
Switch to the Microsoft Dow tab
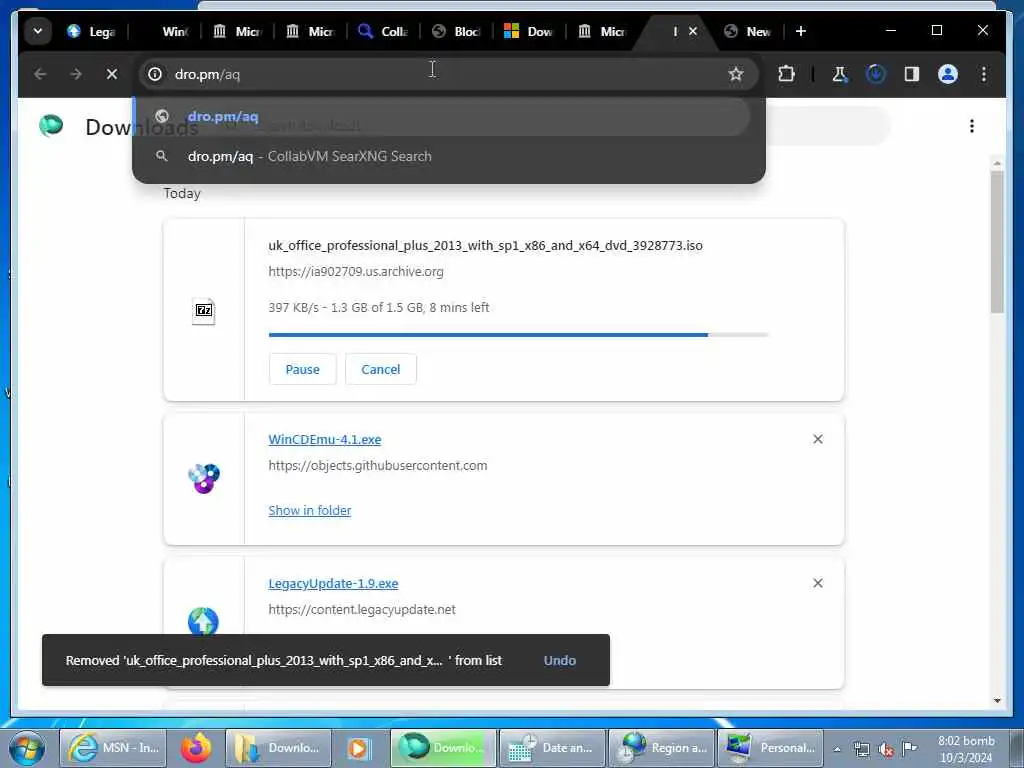529,31
